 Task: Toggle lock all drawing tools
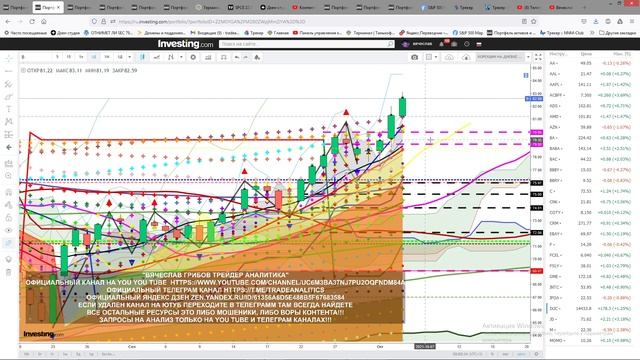click(9, 218)
